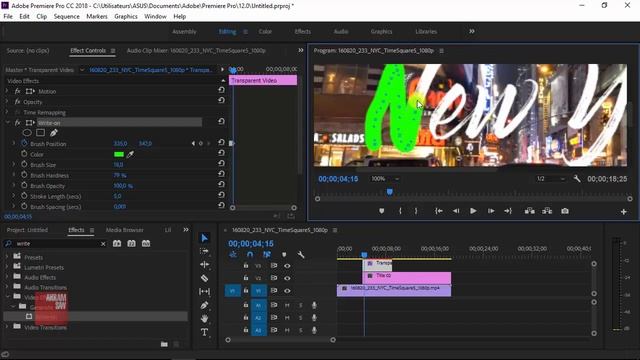Add marker in timeline panel
Screen dimensions: 640x360
pyautogui.click(x=284, y=255)
